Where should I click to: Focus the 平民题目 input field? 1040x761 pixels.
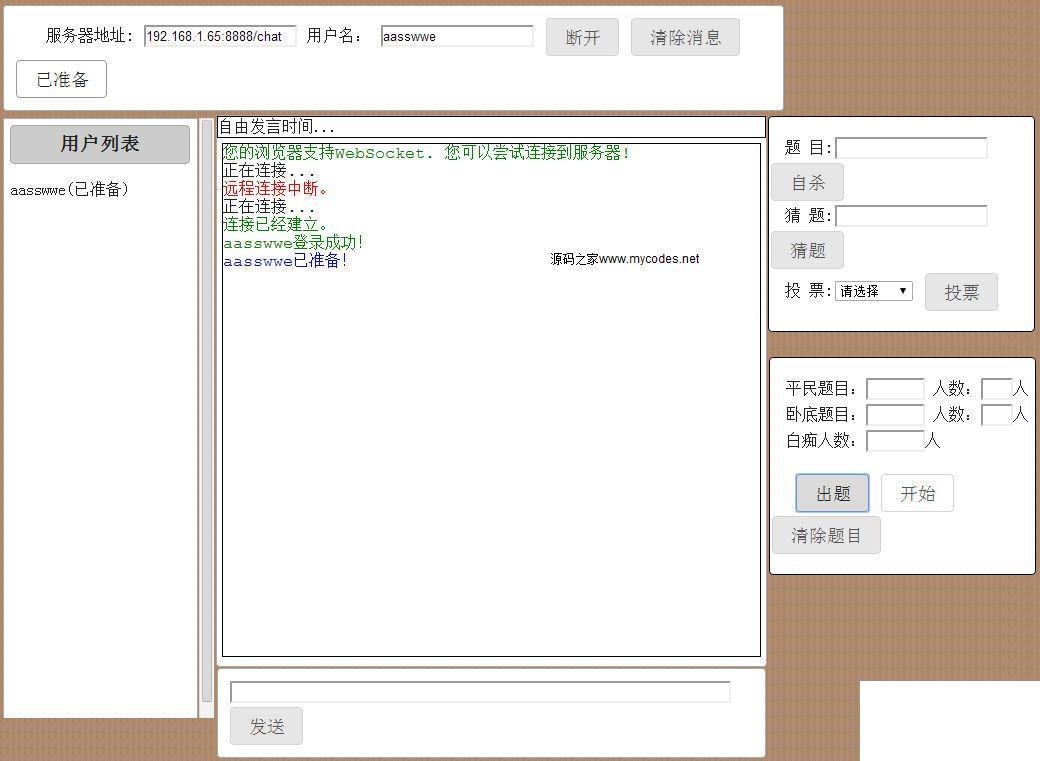click(895, 388)
